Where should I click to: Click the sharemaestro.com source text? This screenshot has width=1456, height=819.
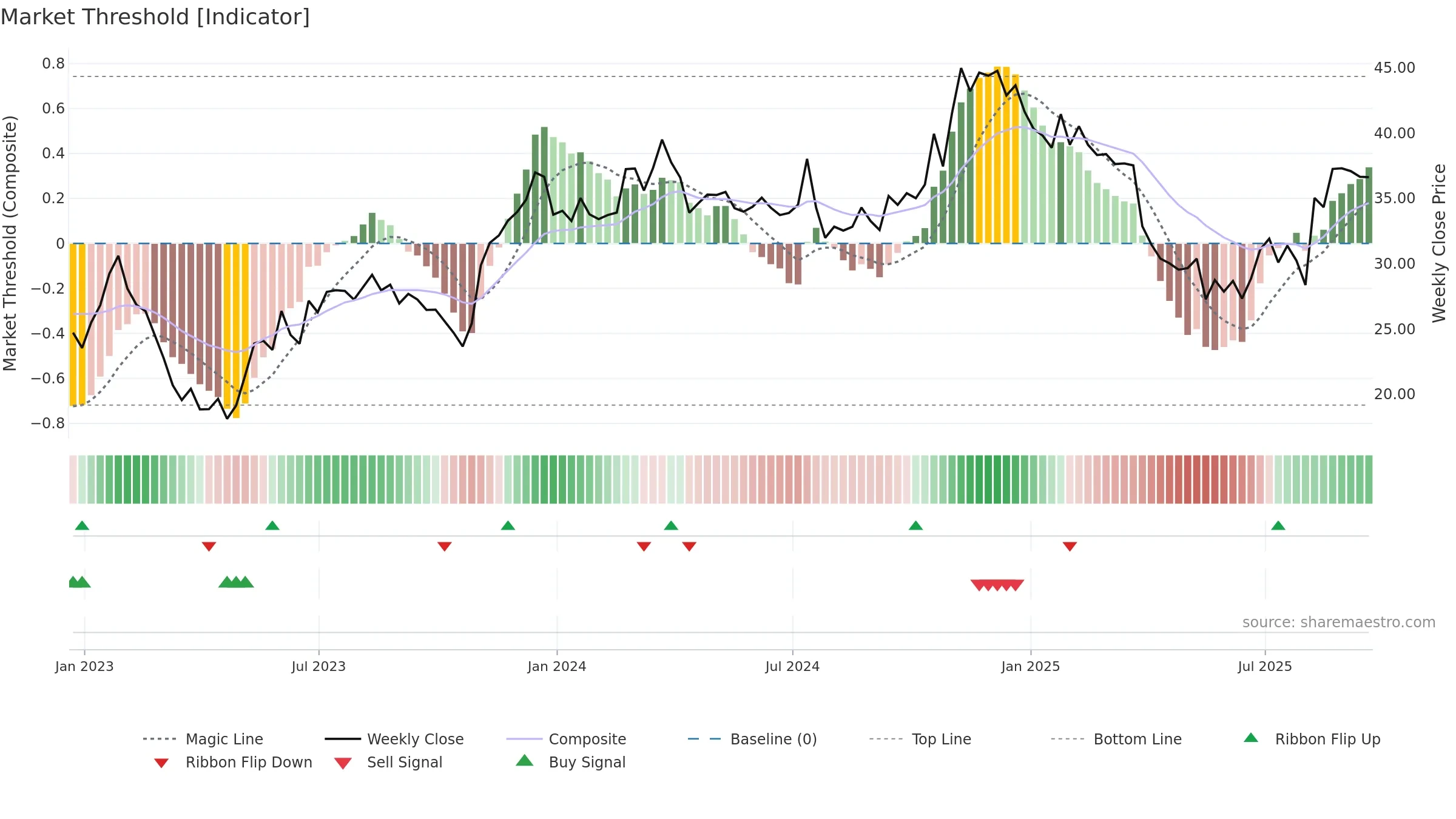tap(1339, 622)
